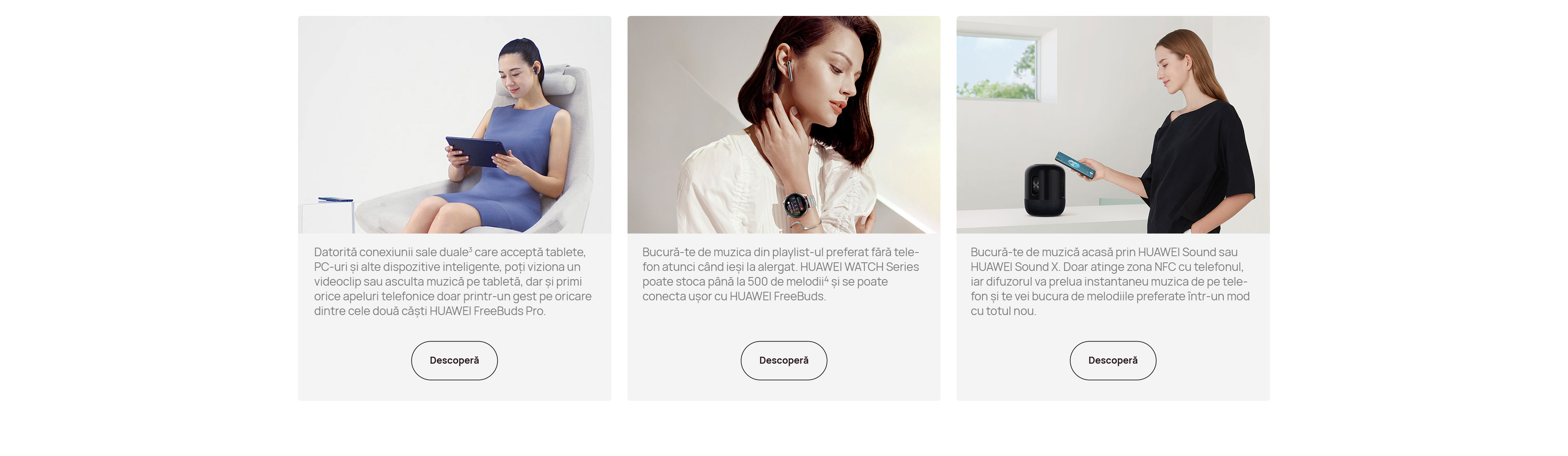Image resolution: width=1568 pixels, height=456 pixels.
Task: Click footnote superscript 3 after 'duale'
Action: [x=470, y=249]
